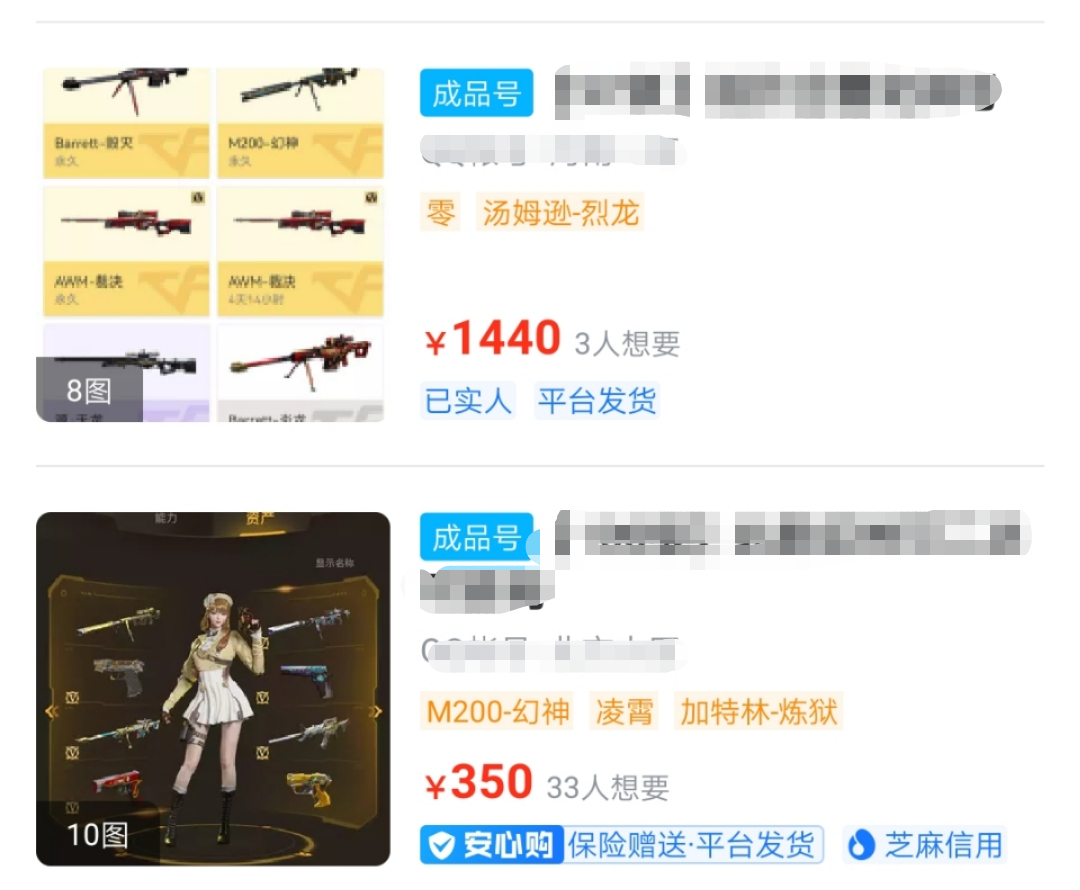Image resolution: width=1080 pixels, height=890 pixels.
Task: Click the right arrow in character screenshot
Action: click(376, 712)
